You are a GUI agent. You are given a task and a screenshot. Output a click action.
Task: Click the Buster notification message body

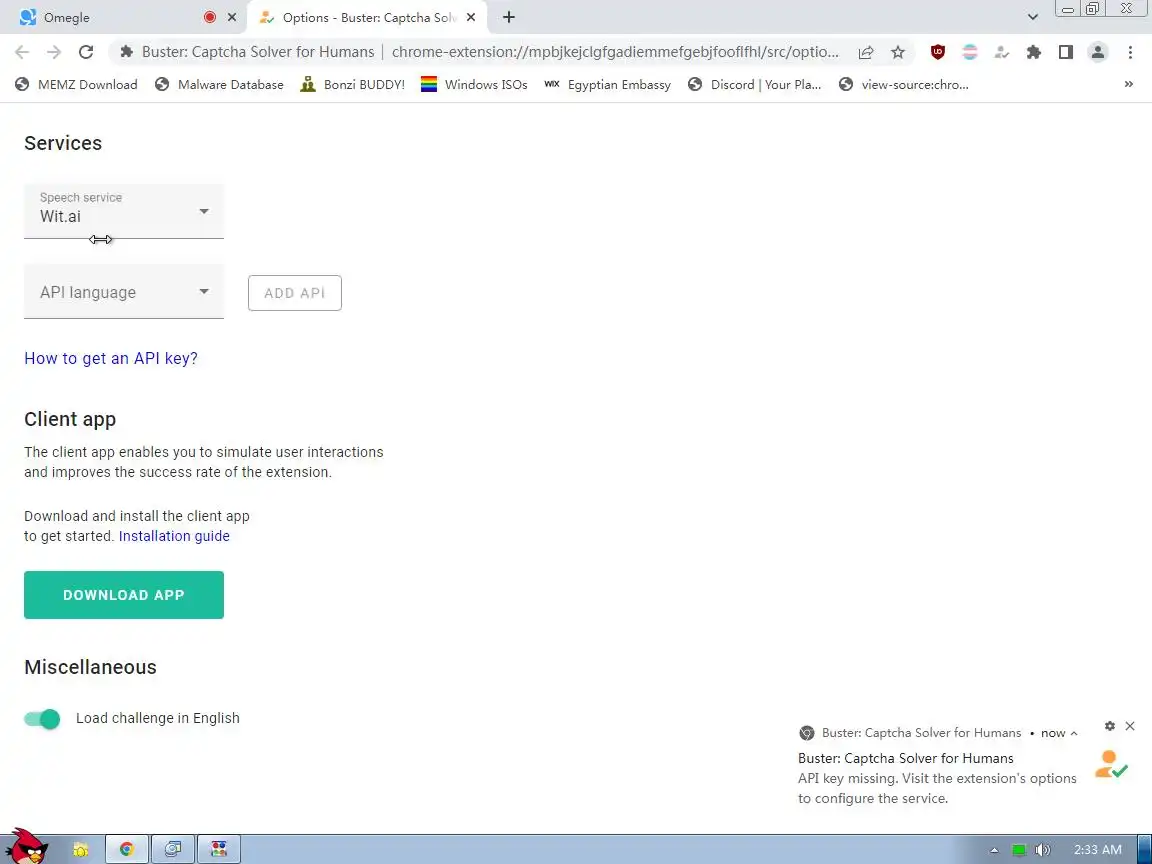click(x=937, y=788)
